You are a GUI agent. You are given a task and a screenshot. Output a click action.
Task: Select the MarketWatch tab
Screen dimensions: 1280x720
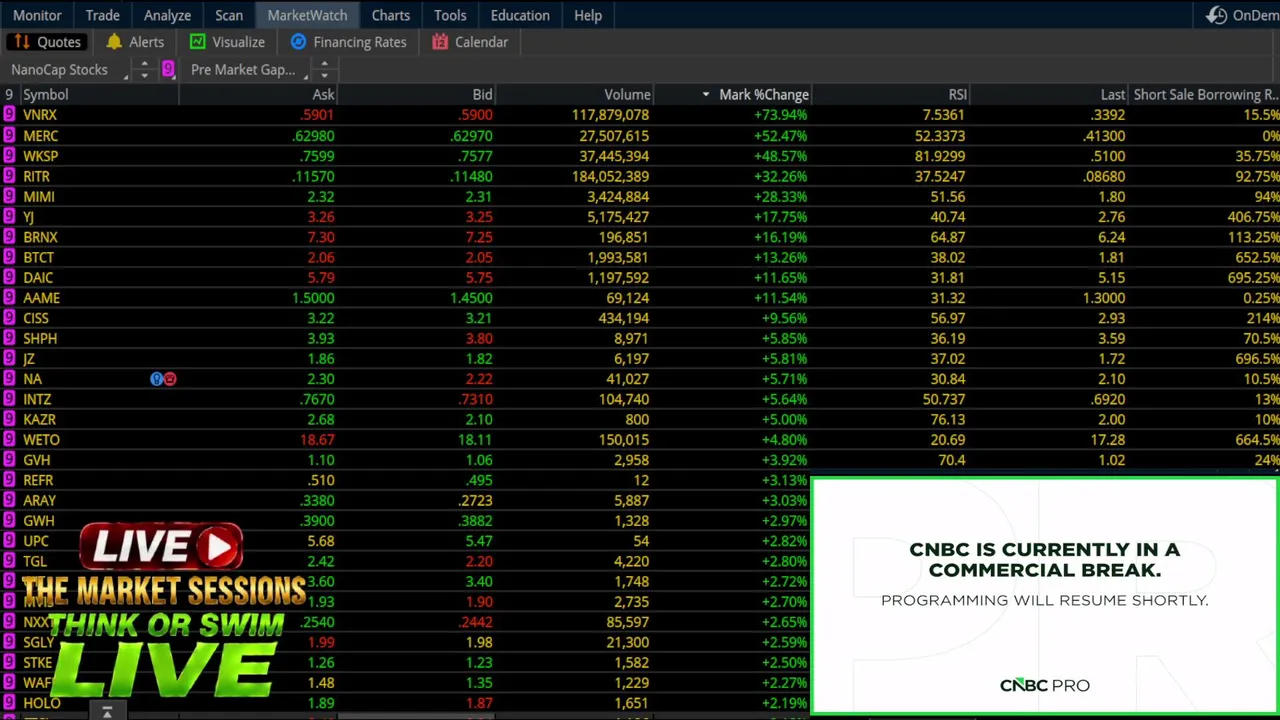[x=307, y=15]
